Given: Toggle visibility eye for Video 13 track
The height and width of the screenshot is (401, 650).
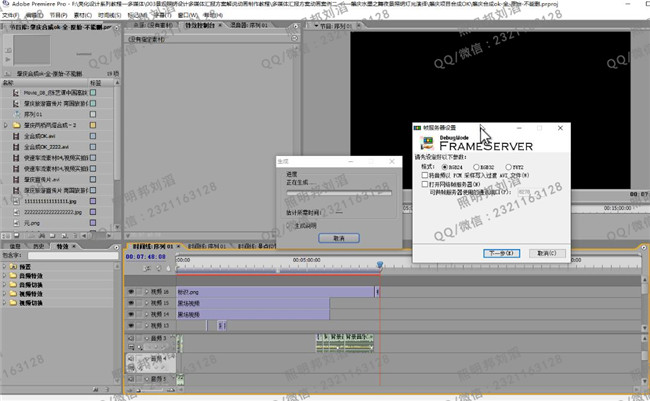Looking at the screenshot, I should (131, 326).
